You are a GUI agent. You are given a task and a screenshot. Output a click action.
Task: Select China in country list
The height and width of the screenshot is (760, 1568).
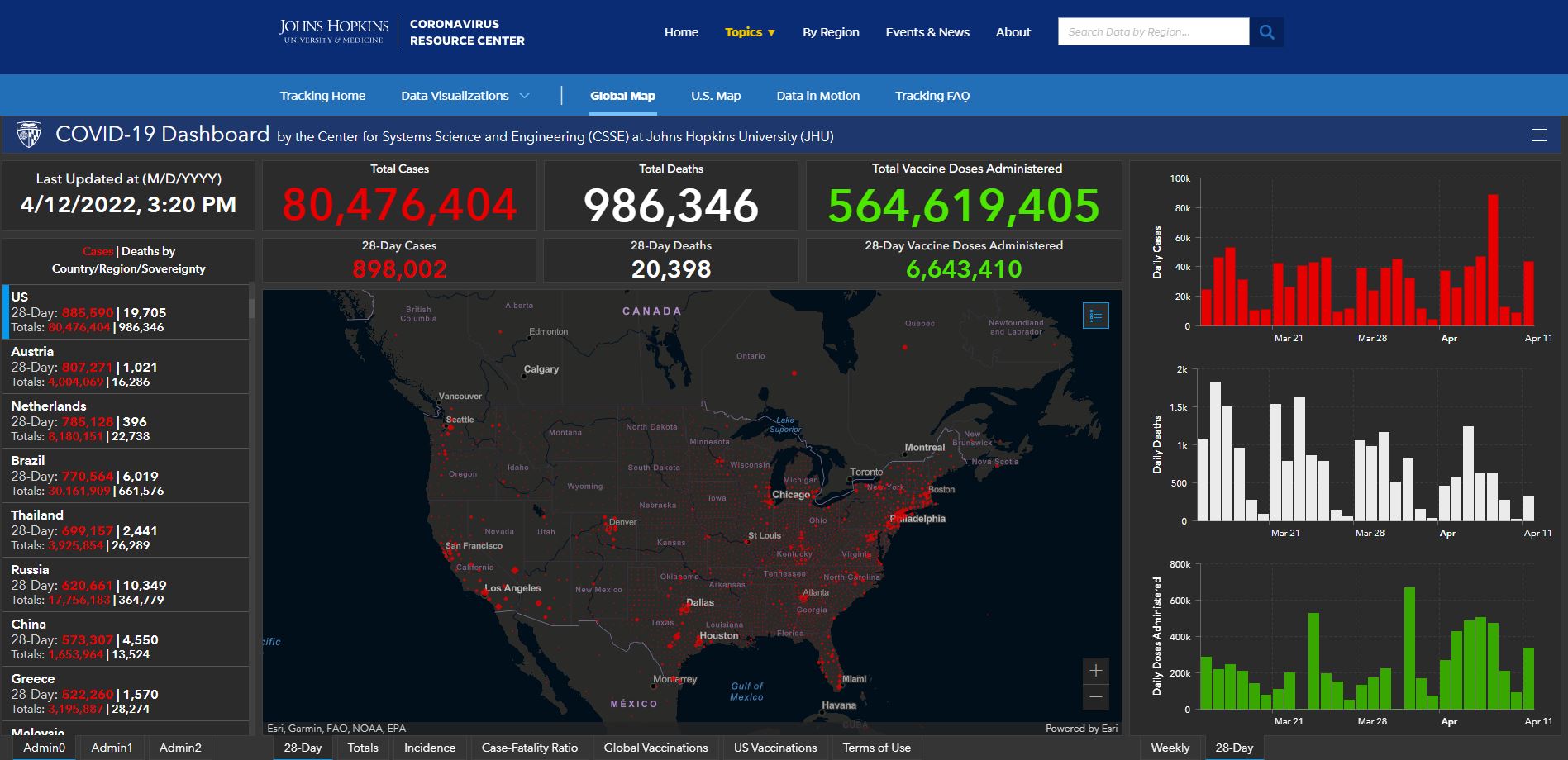(126, 639)
